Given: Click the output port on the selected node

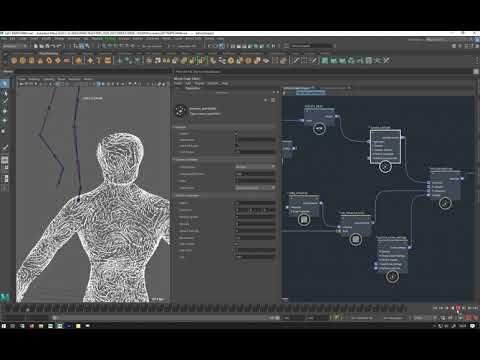Looking at the screenshot, I should click(x=403, y=137).
